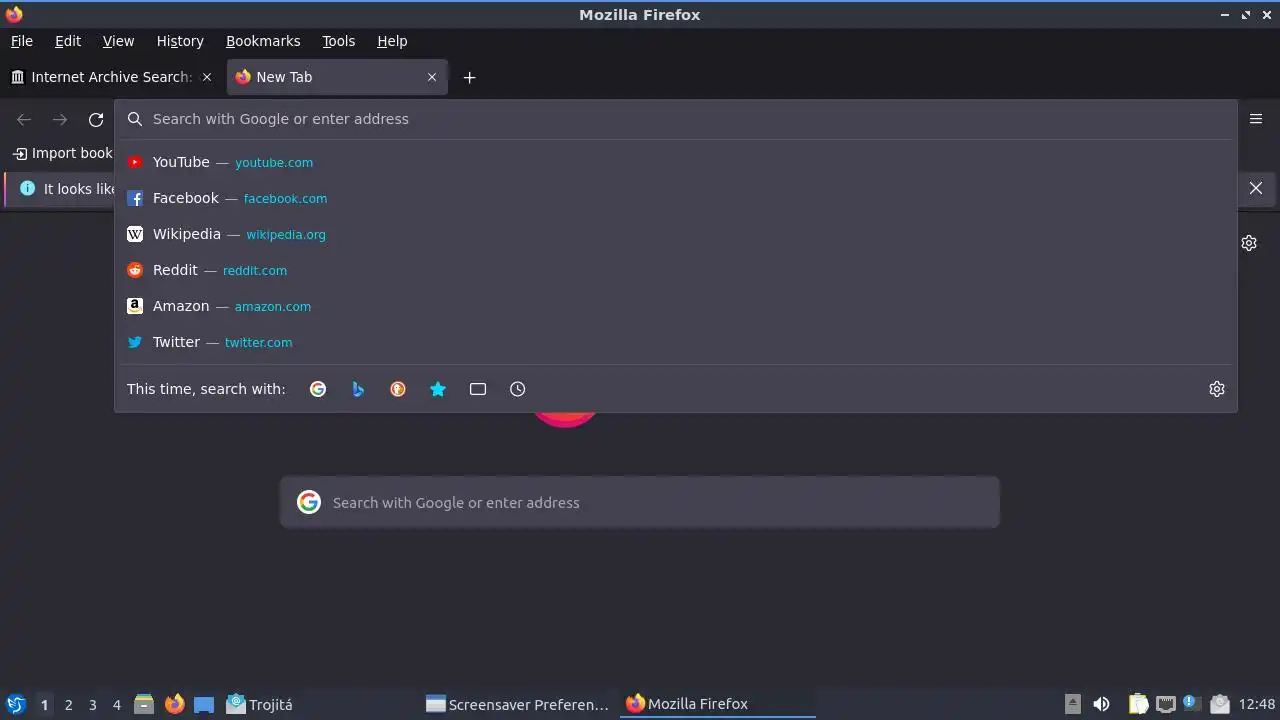Open the reddit.com suggestion
This screenshot has height=720, width=1280.
[x=676, y=270]
